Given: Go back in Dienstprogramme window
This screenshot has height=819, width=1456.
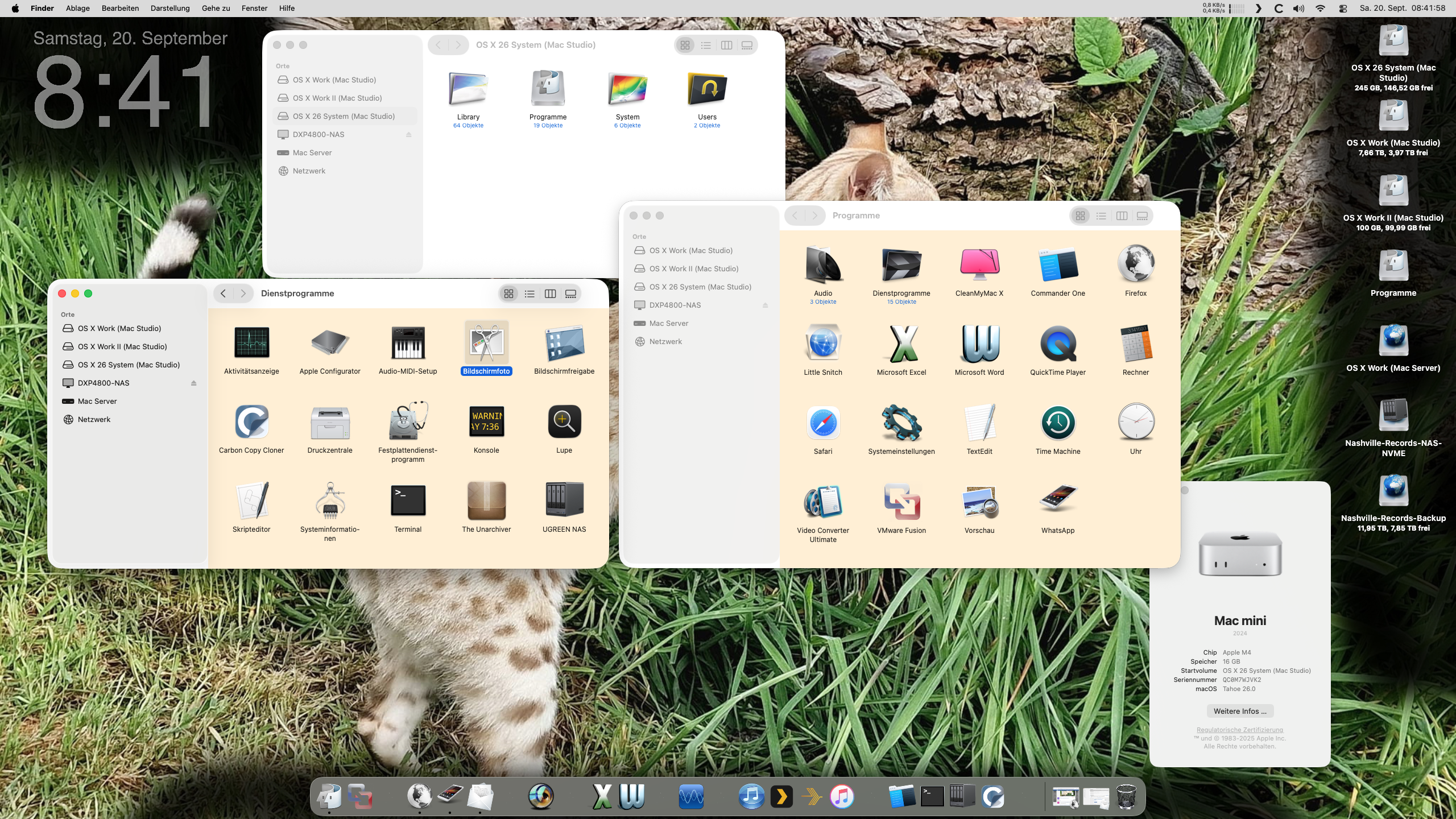Looking at the screenshot, I should tap(224, 294).
